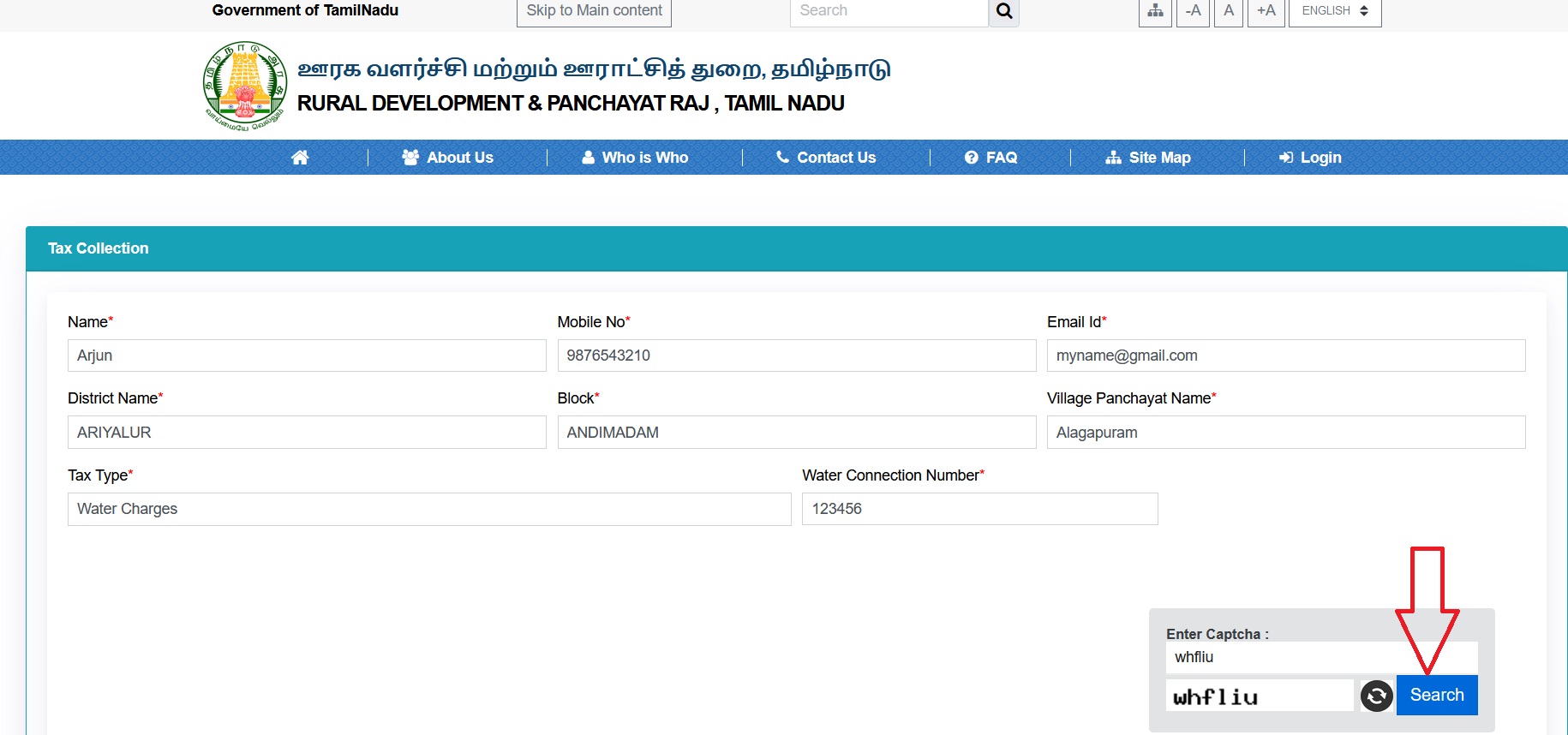The height and width of the screenshot is (735, 1568).
Task: Open the Who is Who page
Action: 635,158
